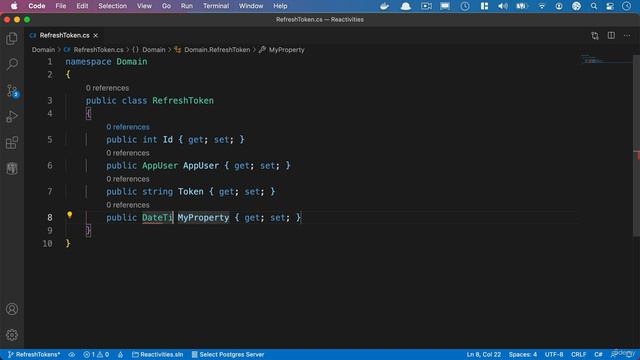Image resolution: width=640 pixels, height=360 pixels.
Task: Open the Manage gear settings menu
Action: click(12, 335)
